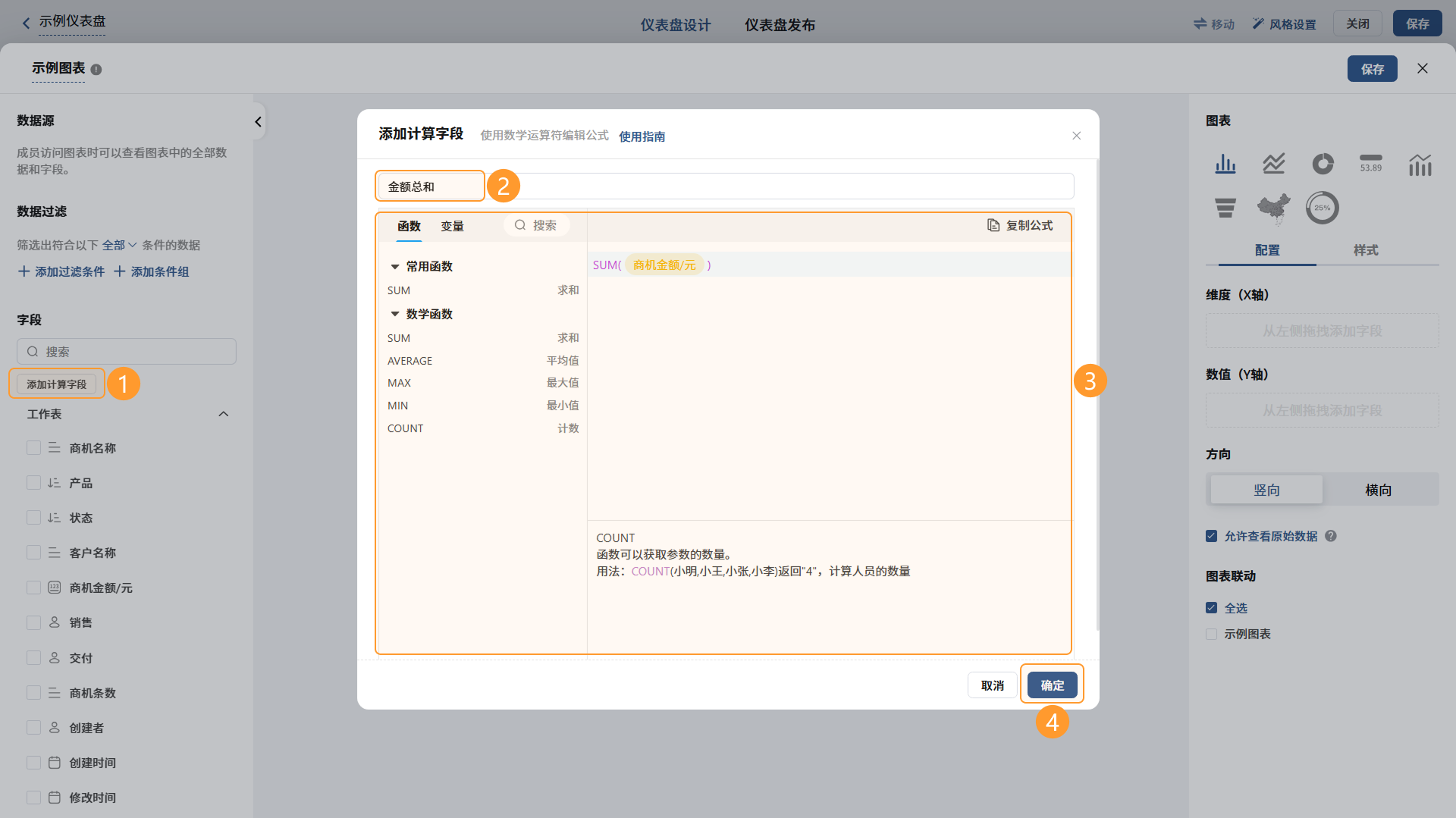Insert the MIN 最小值 function
Screen dimensions: 1456x818
(483, 406)
